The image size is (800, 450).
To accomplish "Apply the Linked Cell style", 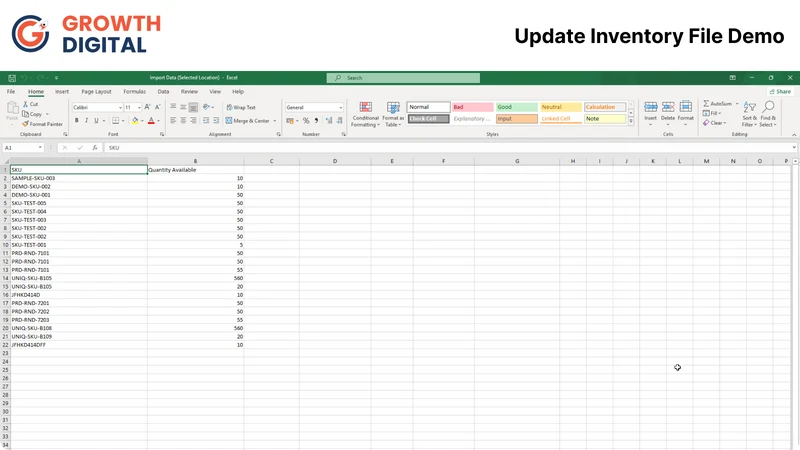I will (x=560, y=119).
